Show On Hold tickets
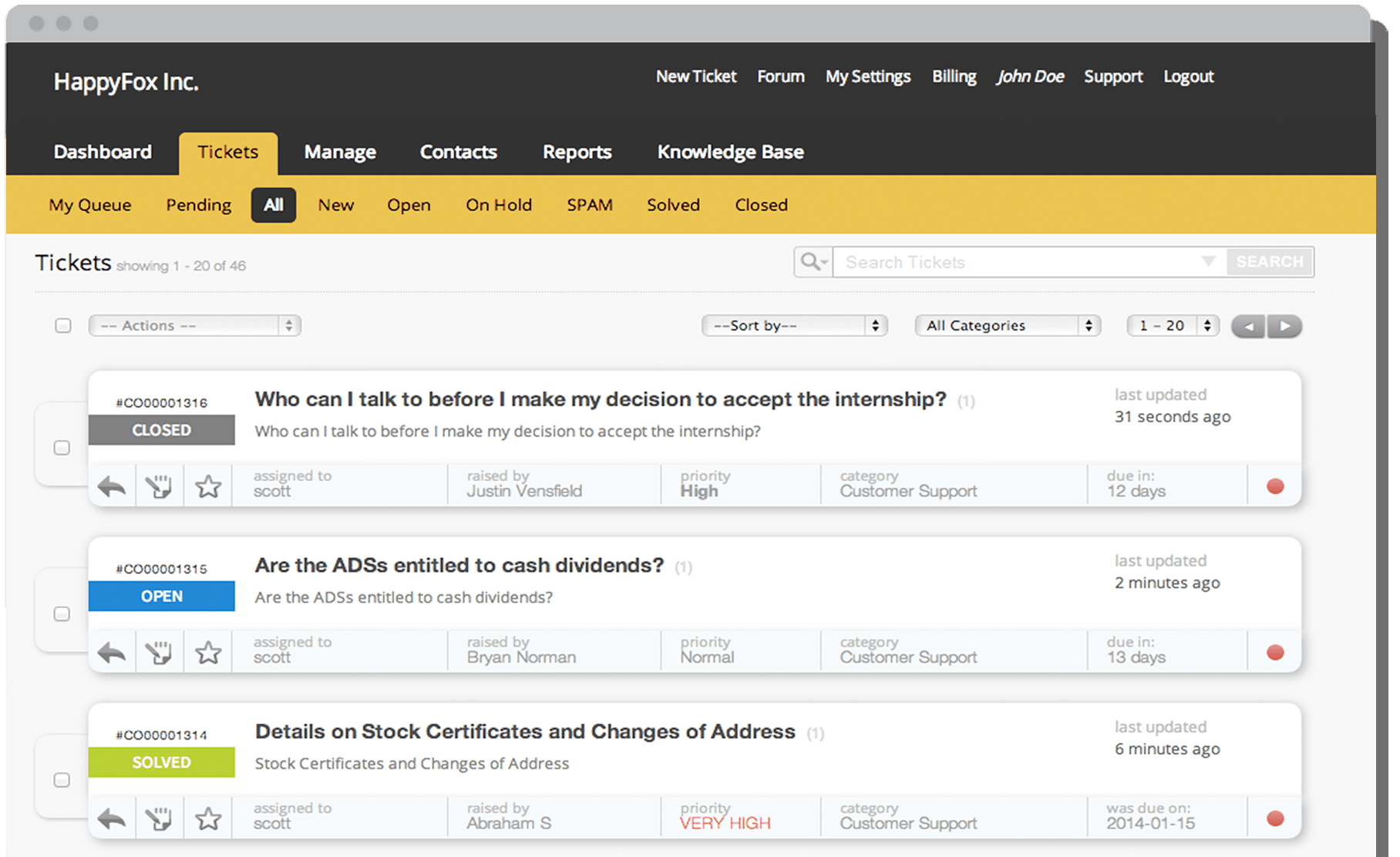This screenshot has height=857, width=1400. pos(499,205)
